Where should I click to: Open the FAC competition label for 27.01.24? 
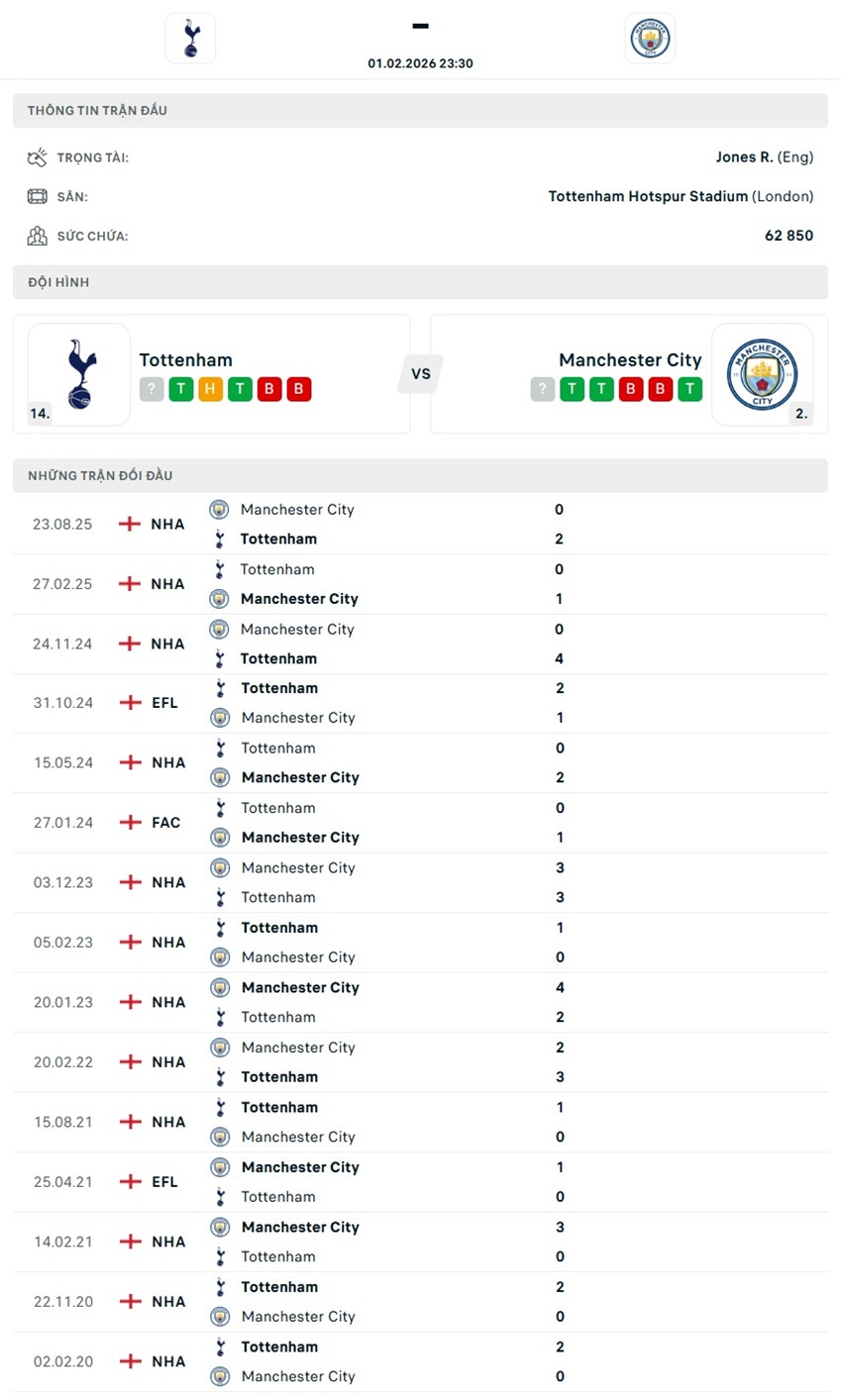tap(164, 822)
